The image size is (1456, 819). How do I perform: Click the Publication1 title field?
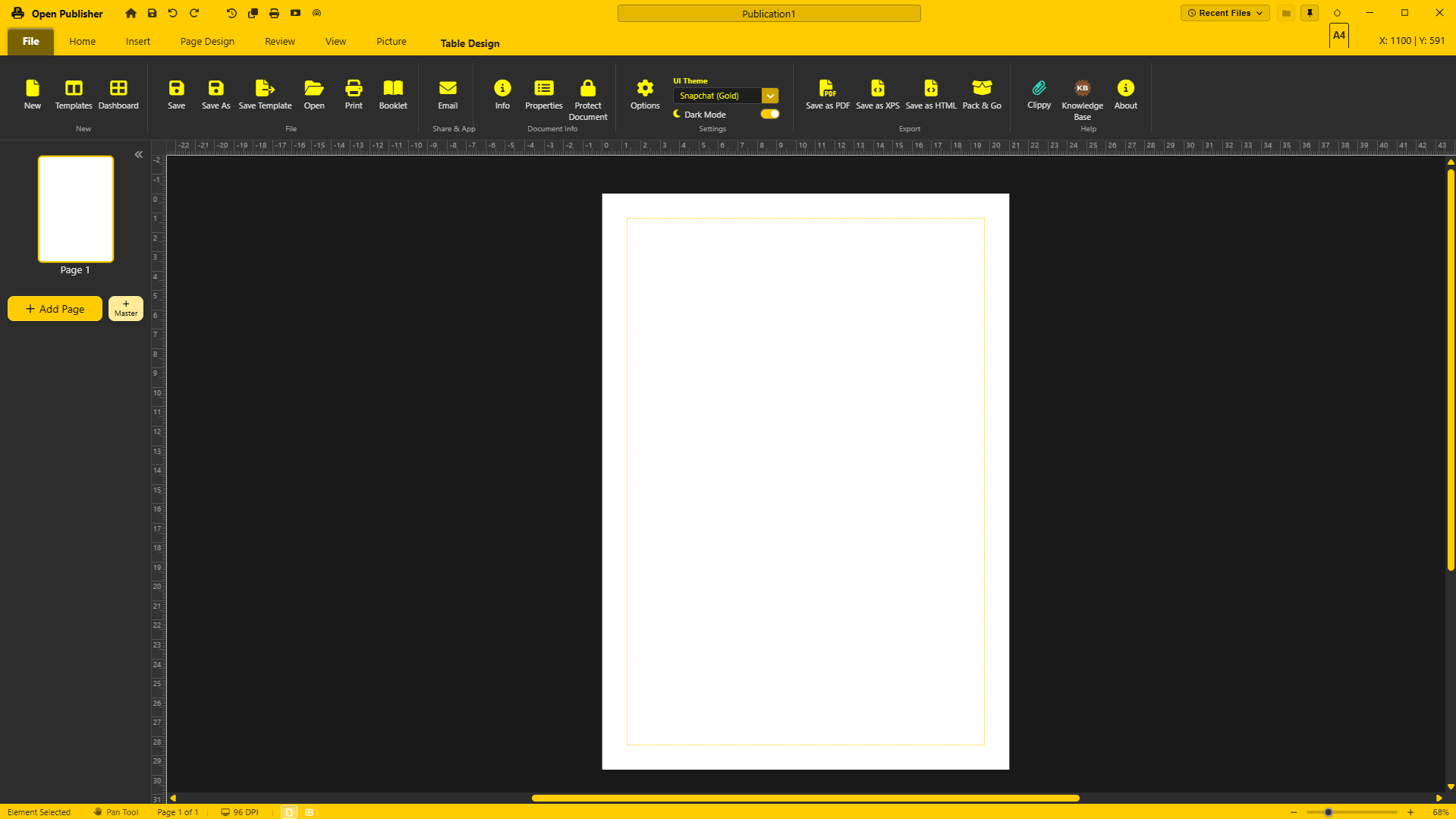click(x=769, y=14)
